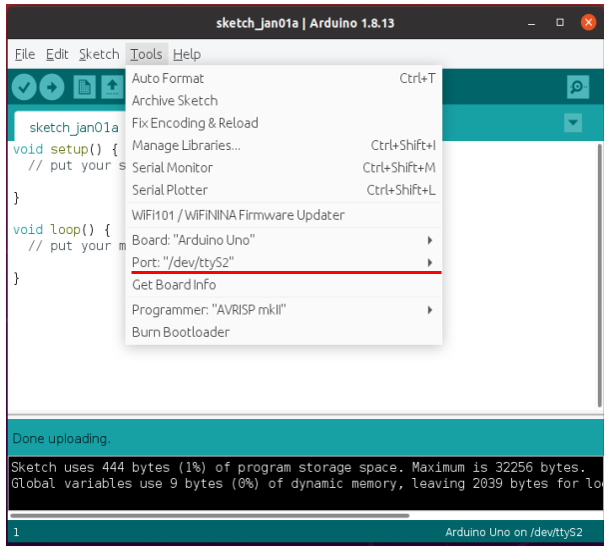Click "Global variables use 9 bytes" line

click(x=307, y=484)
